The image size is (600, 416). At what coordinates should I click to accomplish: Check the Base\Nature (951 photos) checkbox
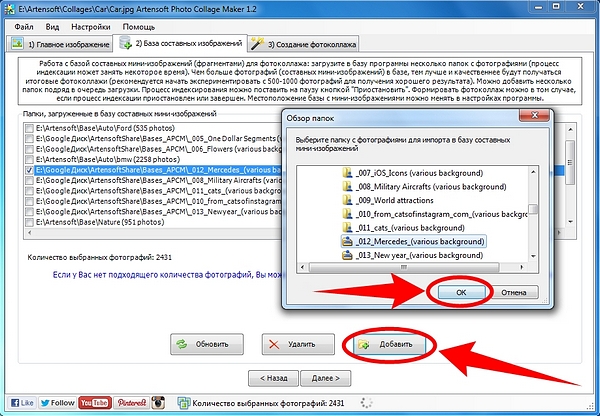pos(29,222)
